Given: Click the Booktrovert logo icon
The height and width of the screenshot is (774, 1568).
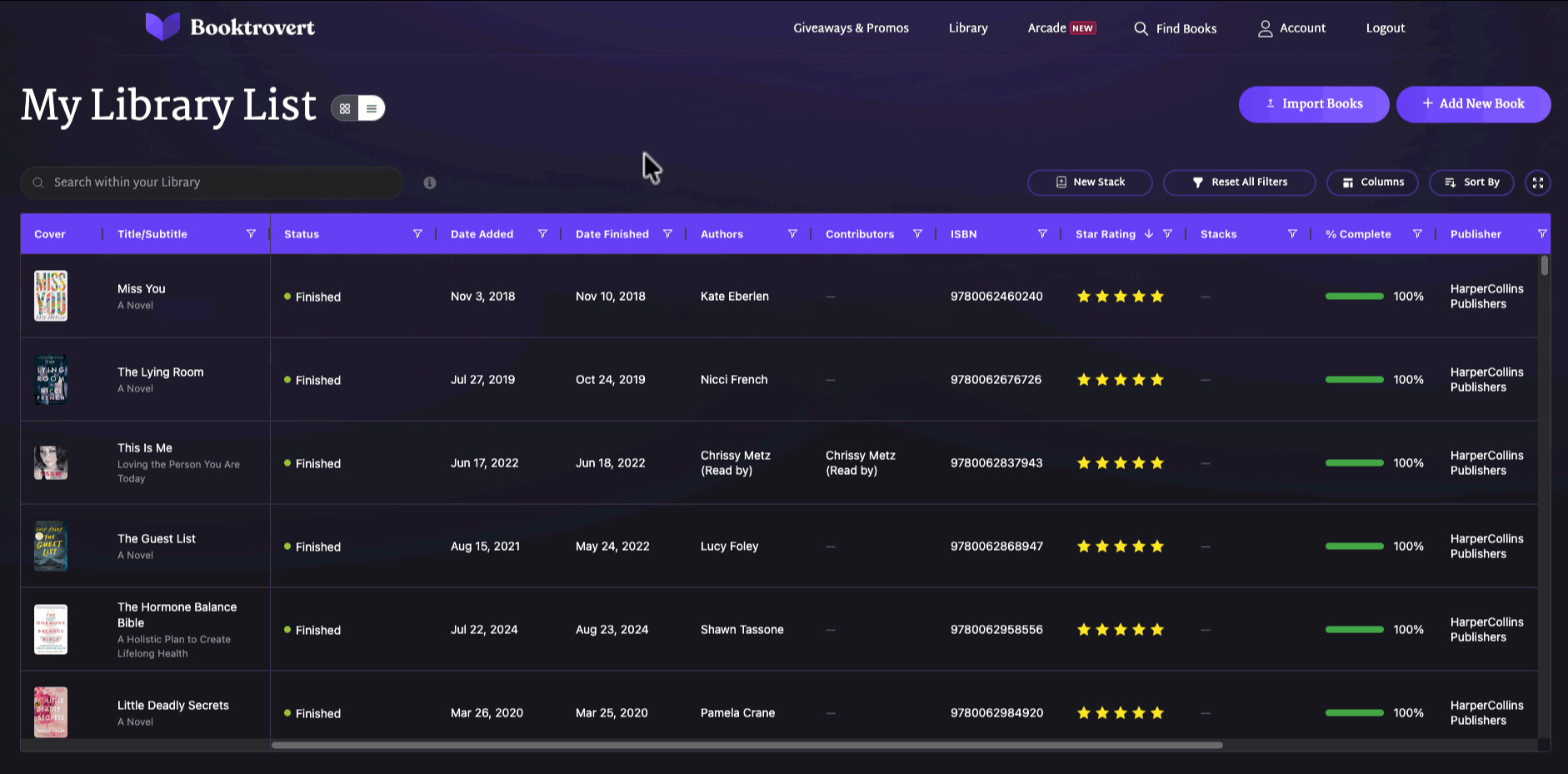Looking at the screenshot, I should tap(162, 27).
